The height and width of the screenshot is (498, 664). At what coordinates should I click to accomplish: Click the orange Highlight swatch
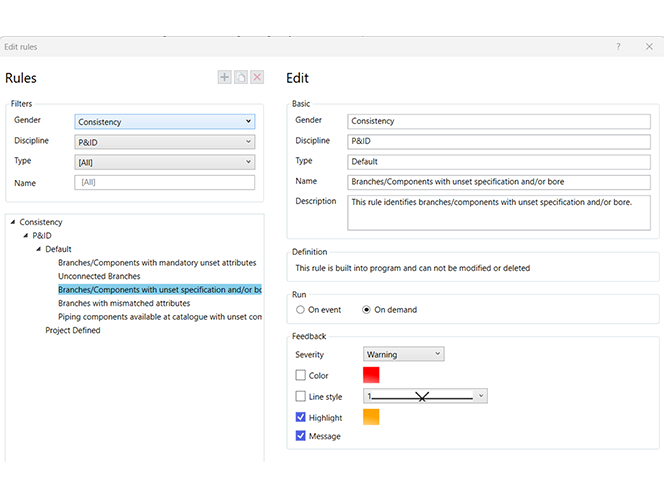[371, 417]
